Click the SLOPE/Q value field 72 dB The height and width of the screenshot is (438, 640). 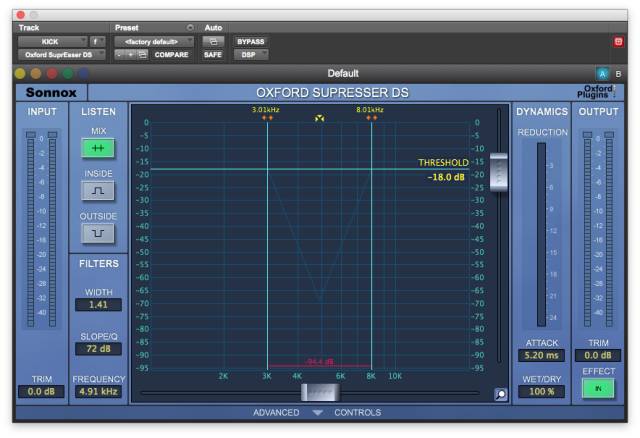coord(98,349)
